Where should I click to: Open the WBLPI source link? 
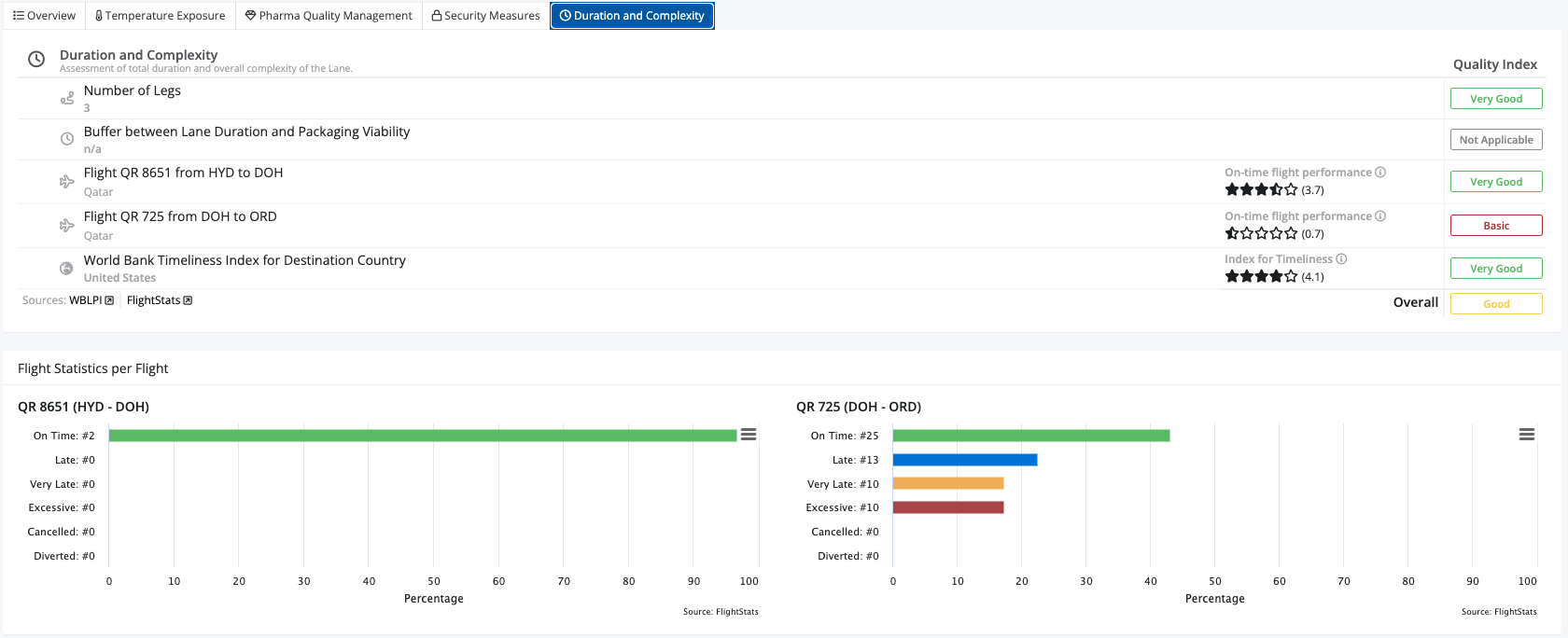(91, 300)
